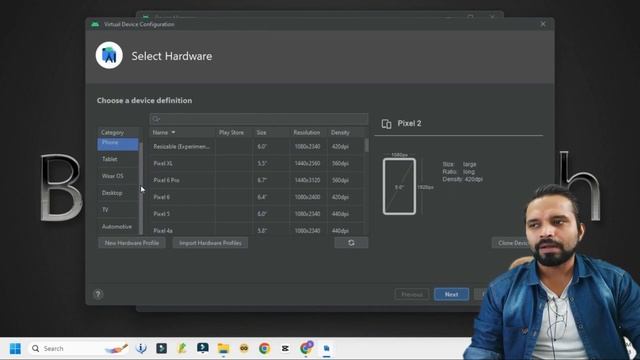
Task: Open File Explorer from taskbar
Action: pos(223,349)
